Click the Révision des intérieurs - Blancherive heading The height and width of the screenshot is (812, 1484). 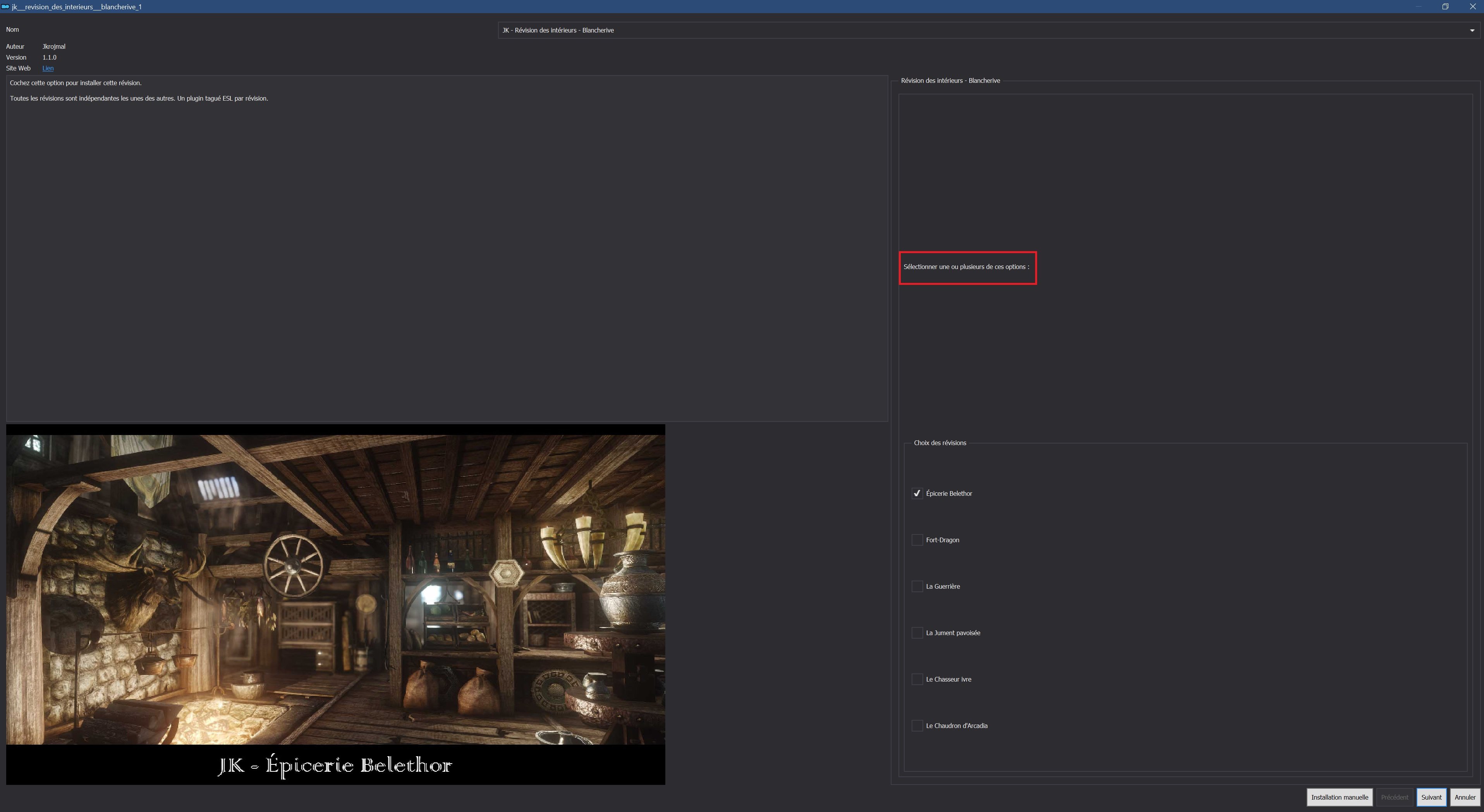[x=950, y=81]
